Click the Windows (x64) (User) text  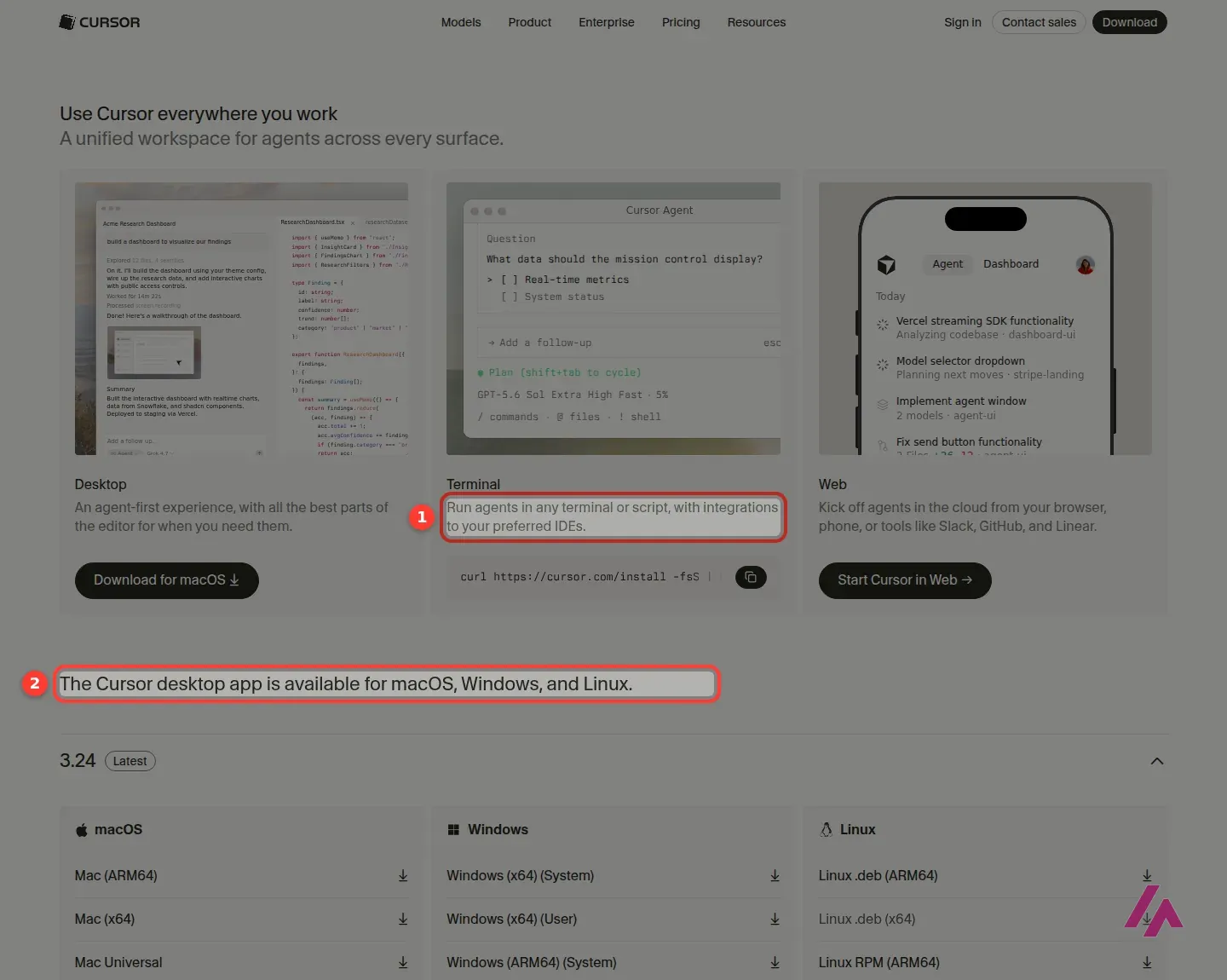[x=512, y=919]
